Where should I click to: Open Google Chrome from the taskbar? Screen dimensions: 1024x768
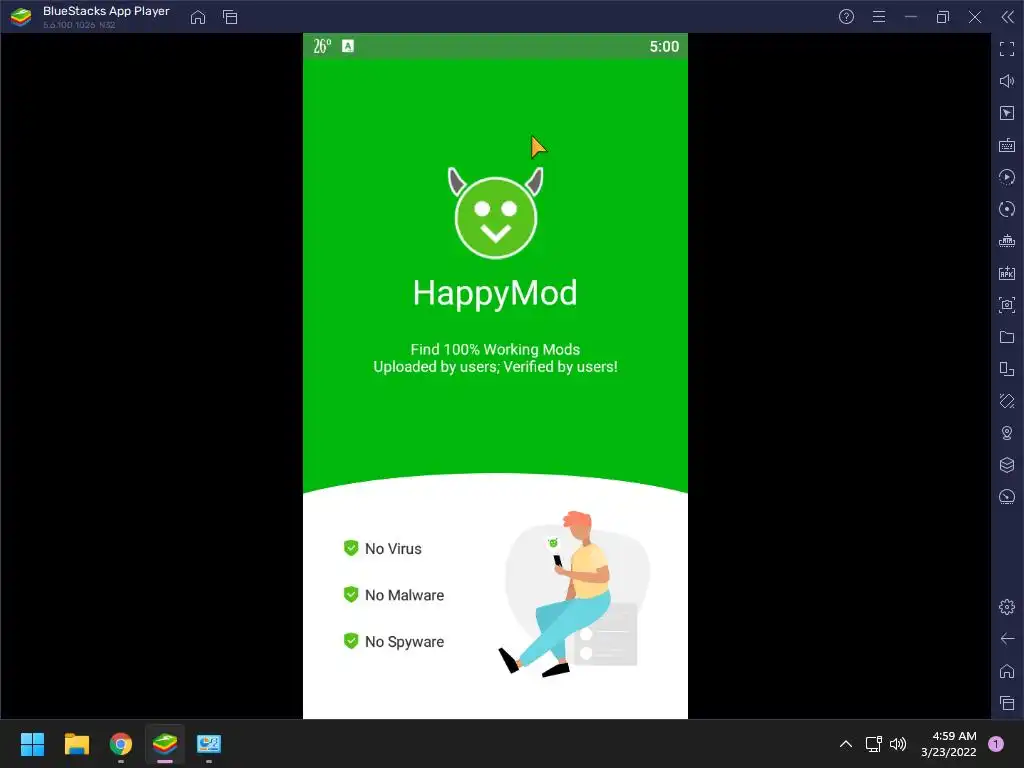[x=121, y=744]
